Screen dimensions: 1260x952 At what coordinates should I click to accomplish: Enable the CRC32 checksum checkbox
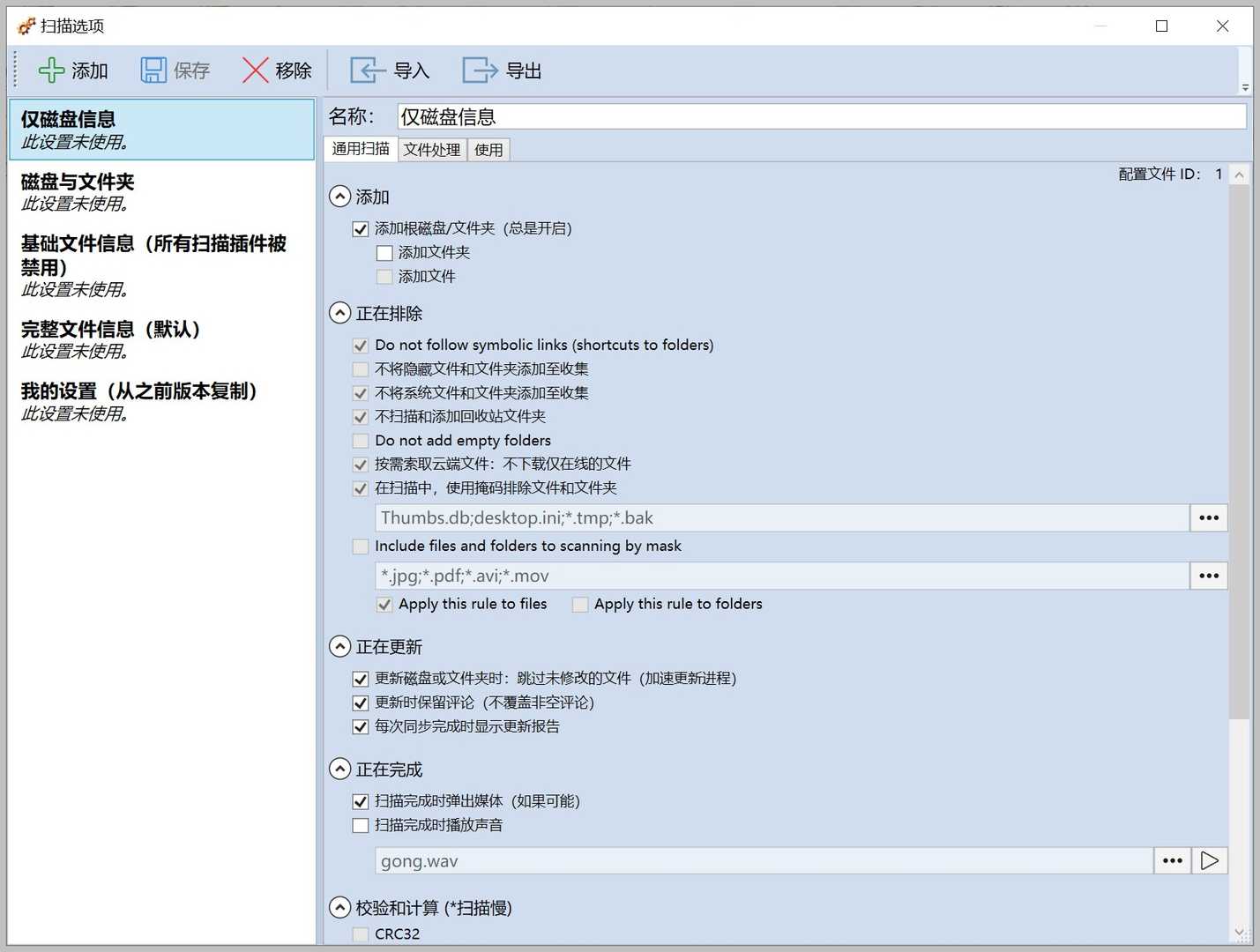click(x=361, y=933)
